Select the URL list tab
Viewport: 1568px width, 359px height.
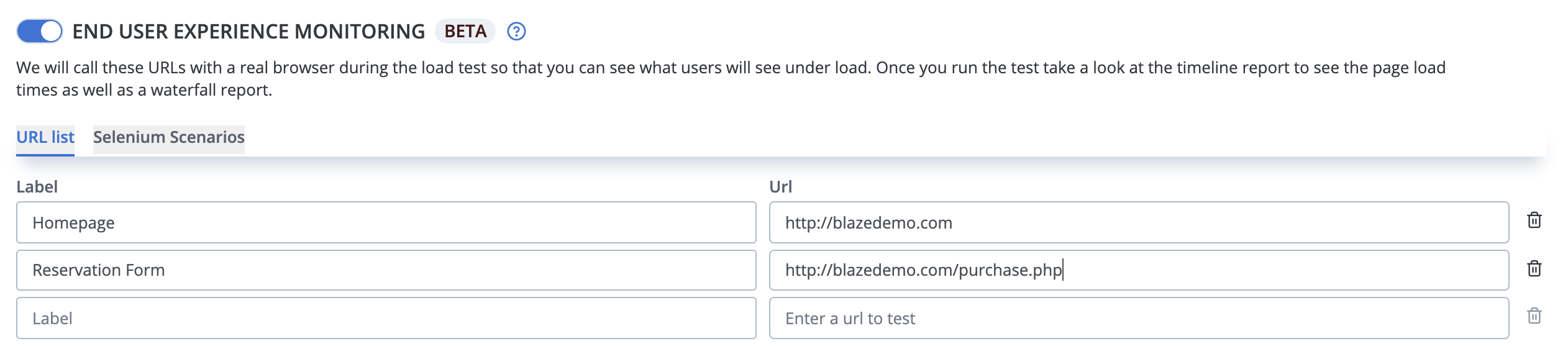pos(45,137)
